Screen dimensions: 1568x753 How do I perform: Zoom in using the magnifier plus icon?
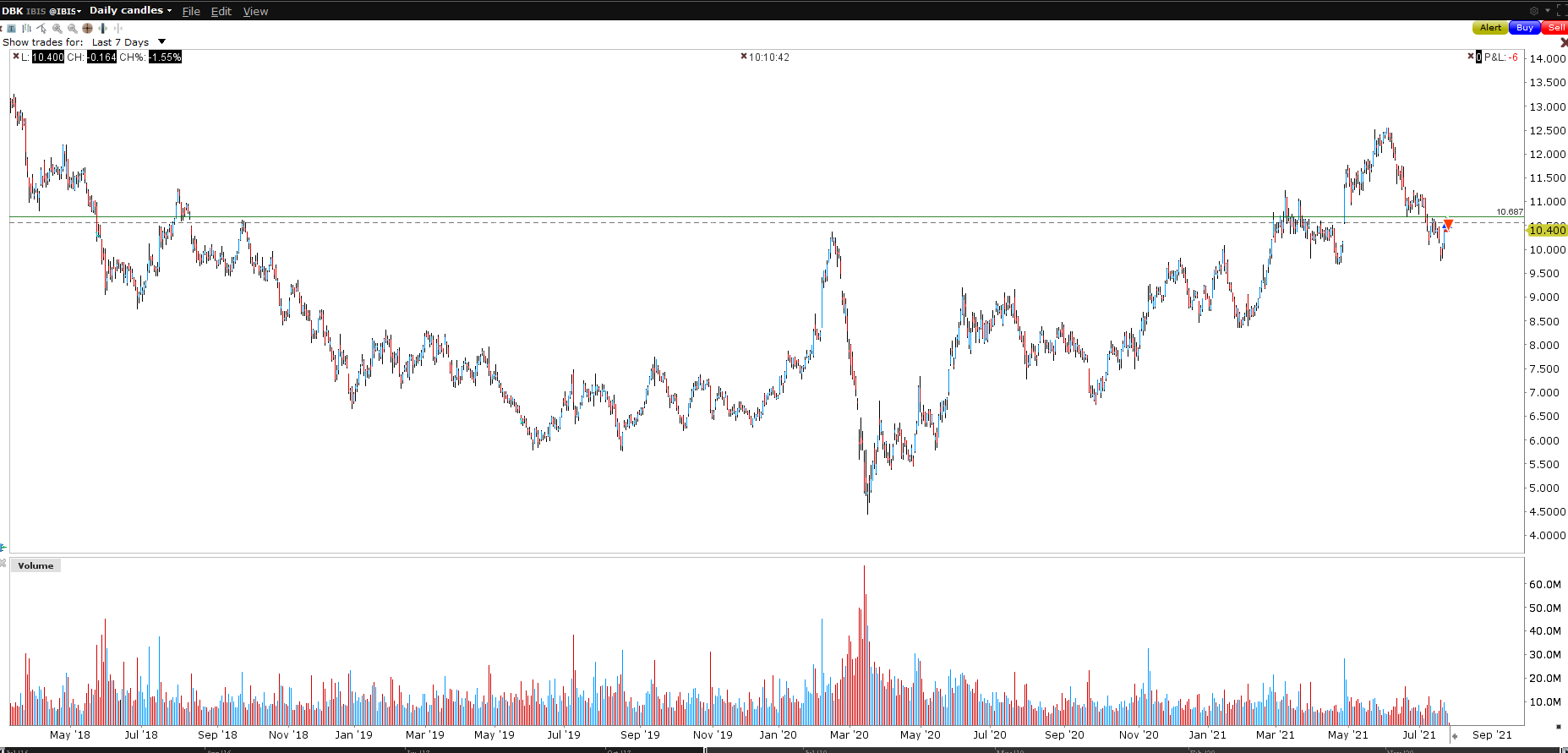point(57,28)
